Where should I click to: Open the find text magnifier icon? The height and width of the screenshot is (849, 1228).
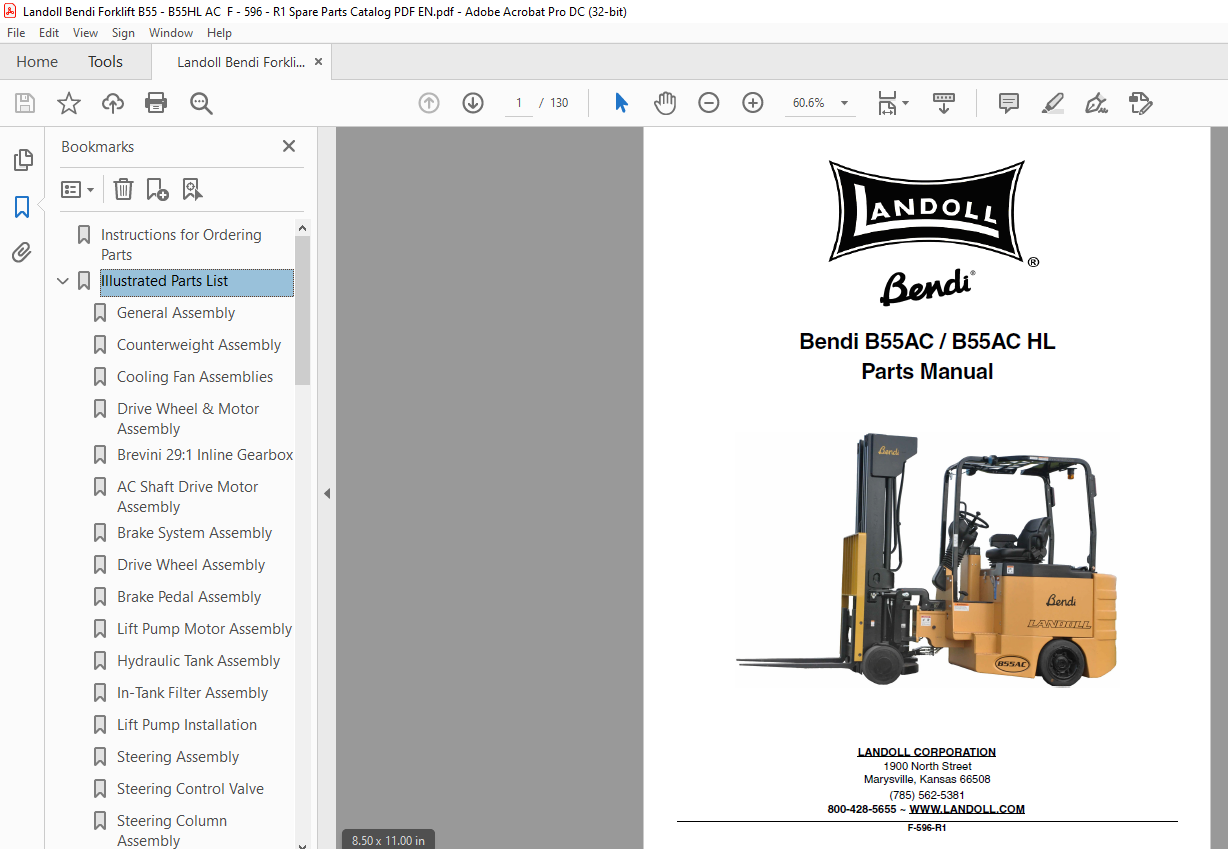(201, 103)
